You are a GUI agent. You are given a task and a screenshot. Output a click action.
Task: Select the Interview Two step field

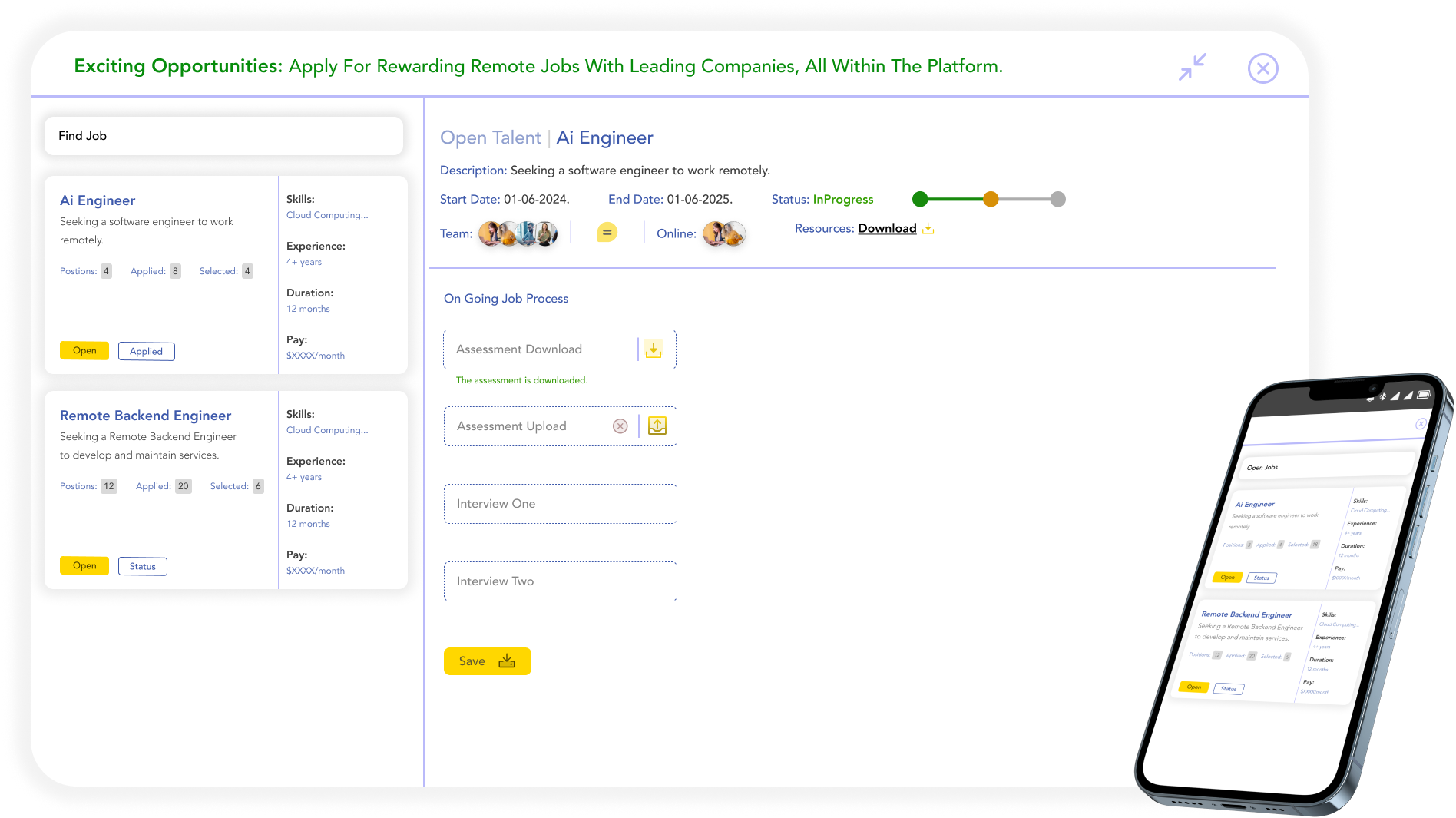click(x=561, y=581)
